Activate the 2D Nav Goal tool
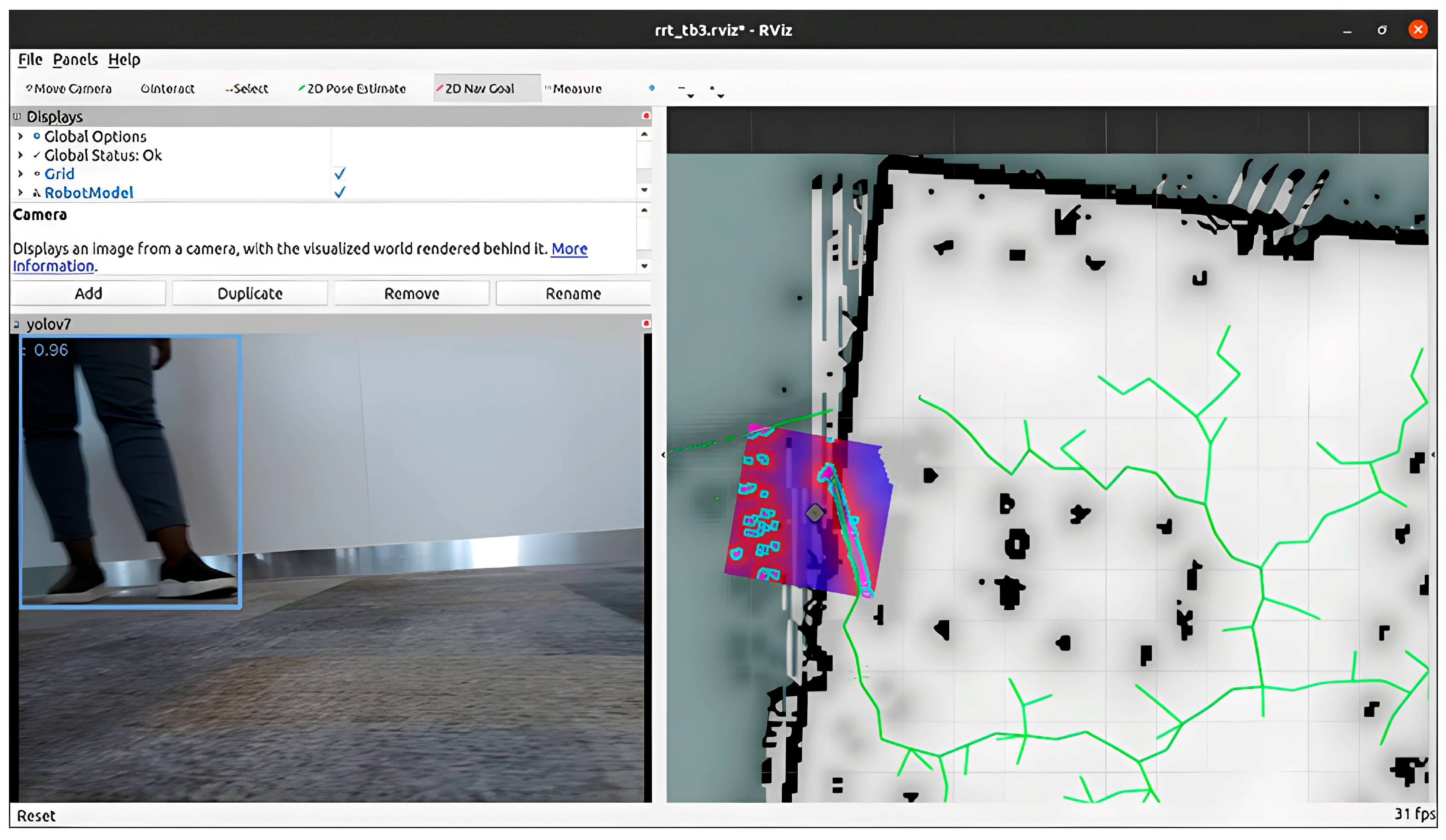The width and height of the screenshot is (1446, 840). [x=476, y=89]
